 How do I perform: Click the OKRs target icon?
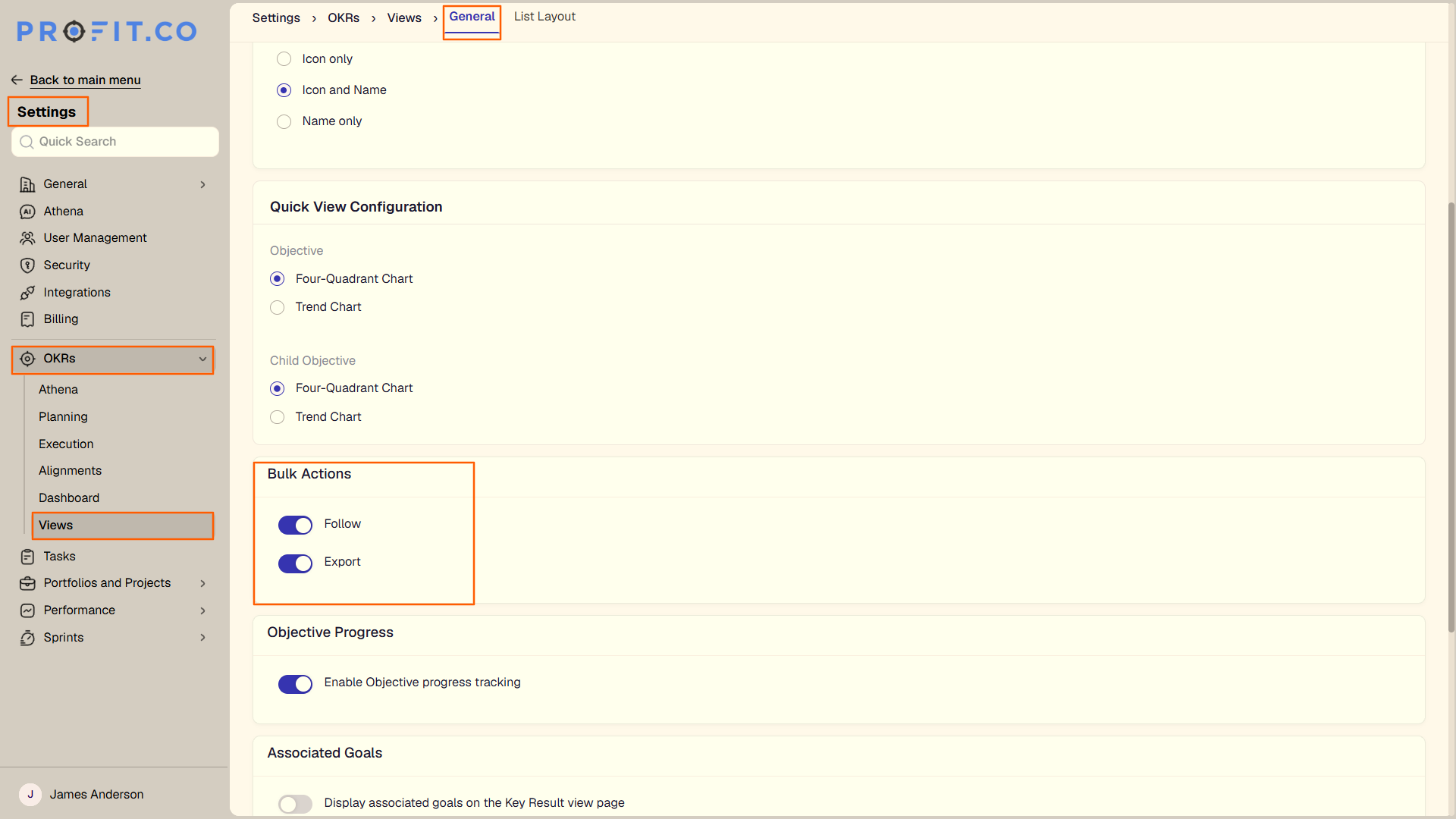[x=27, y=359]
